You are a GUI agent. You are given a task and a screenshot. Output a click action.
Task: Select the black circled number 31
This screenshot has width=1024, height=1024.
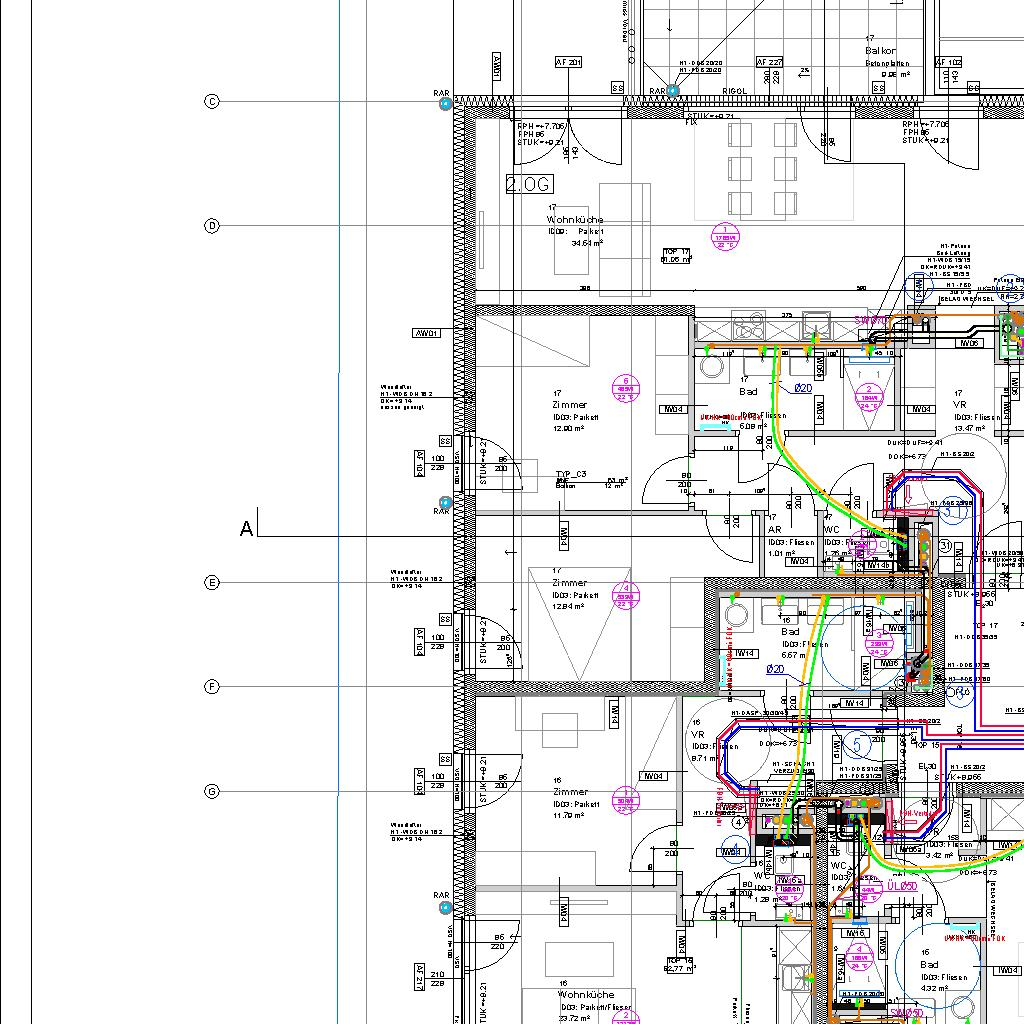pyautogui.click(x=944, y=545)
